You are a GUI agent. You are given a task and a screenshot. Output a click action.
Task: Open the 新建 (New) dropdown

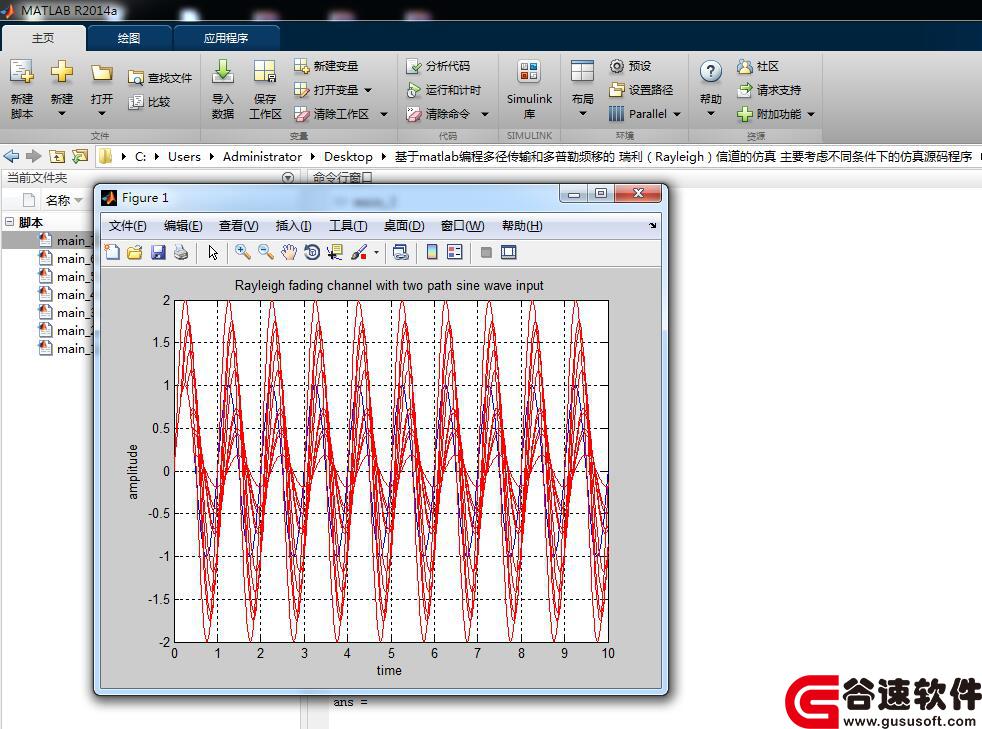[x=62, y=113]
